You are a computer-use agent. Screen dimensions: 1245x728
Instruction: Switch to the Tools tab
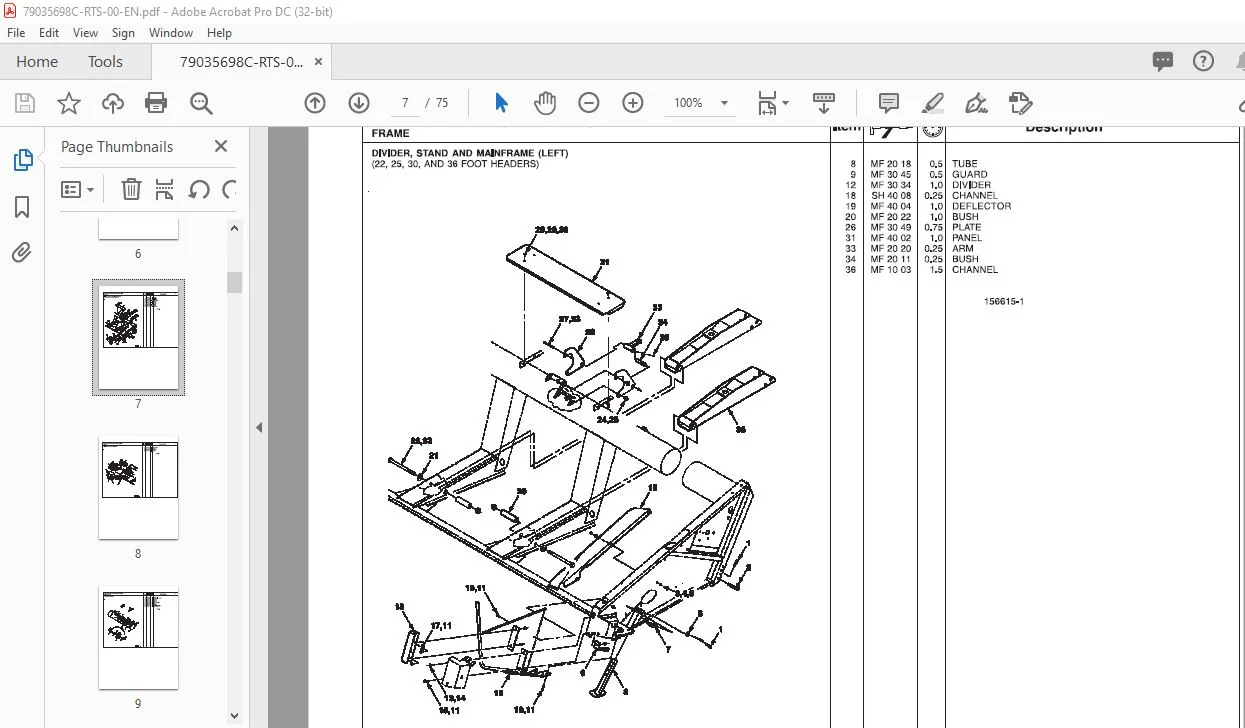click(x=105, y=61)
